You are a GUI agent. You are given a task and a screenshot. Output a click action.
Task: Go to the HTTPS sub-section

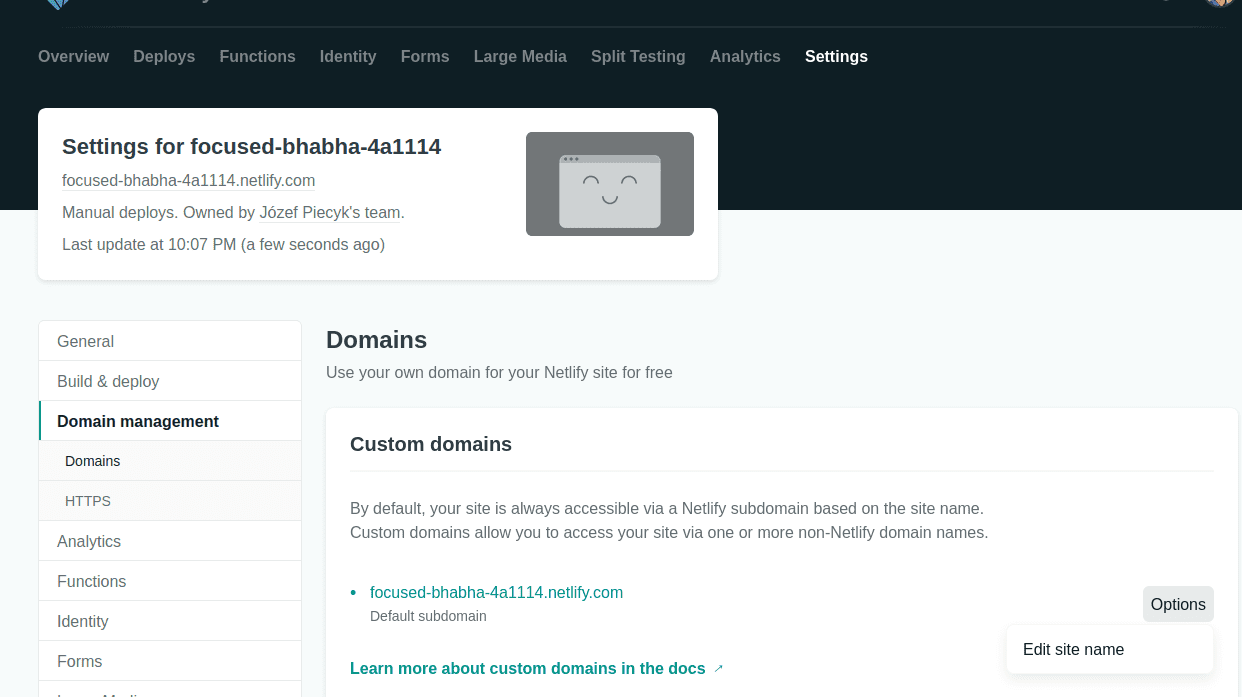[88, 501]
